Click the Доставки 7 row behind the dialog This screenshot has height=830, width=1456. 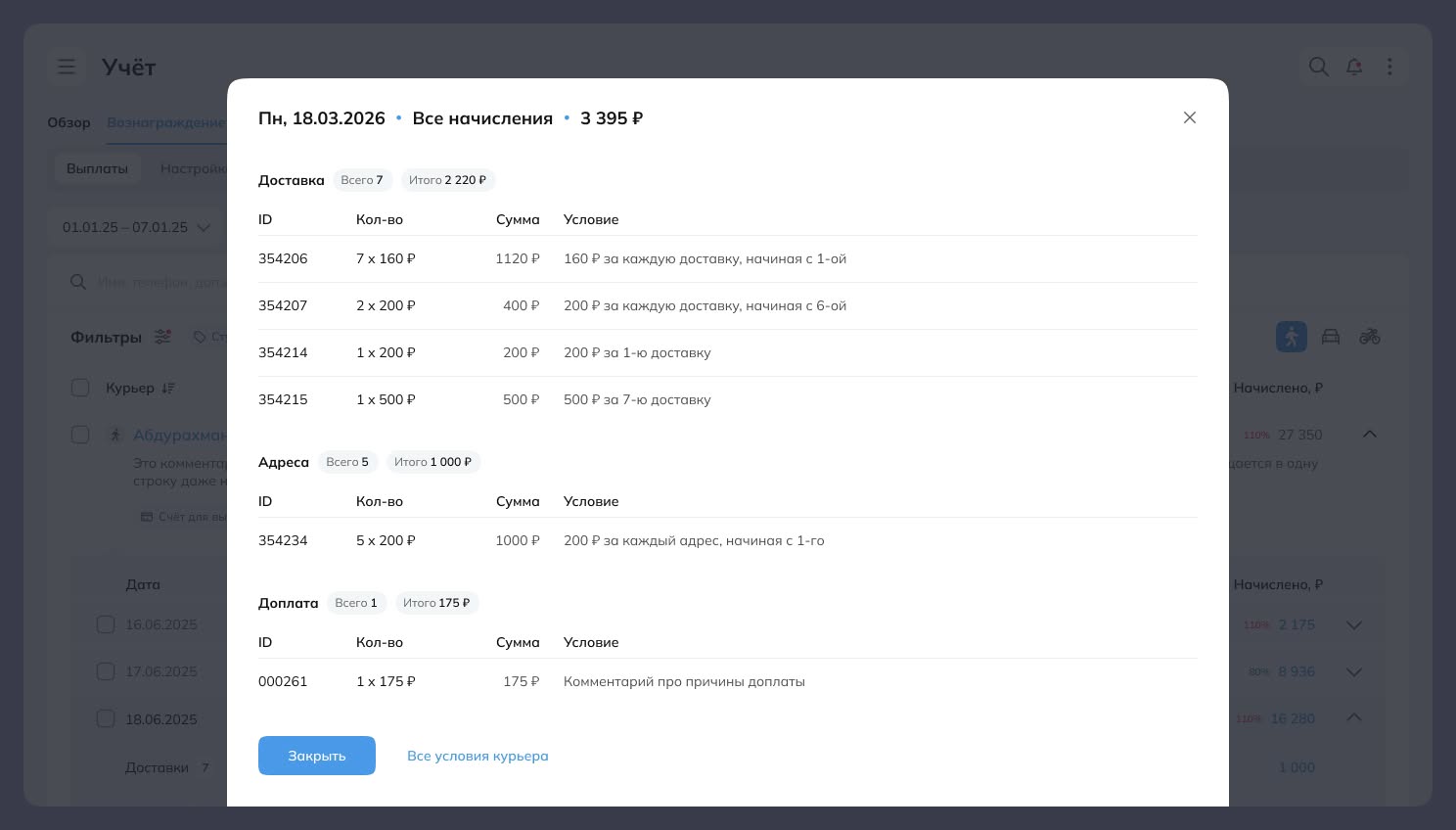click(167, 767)
